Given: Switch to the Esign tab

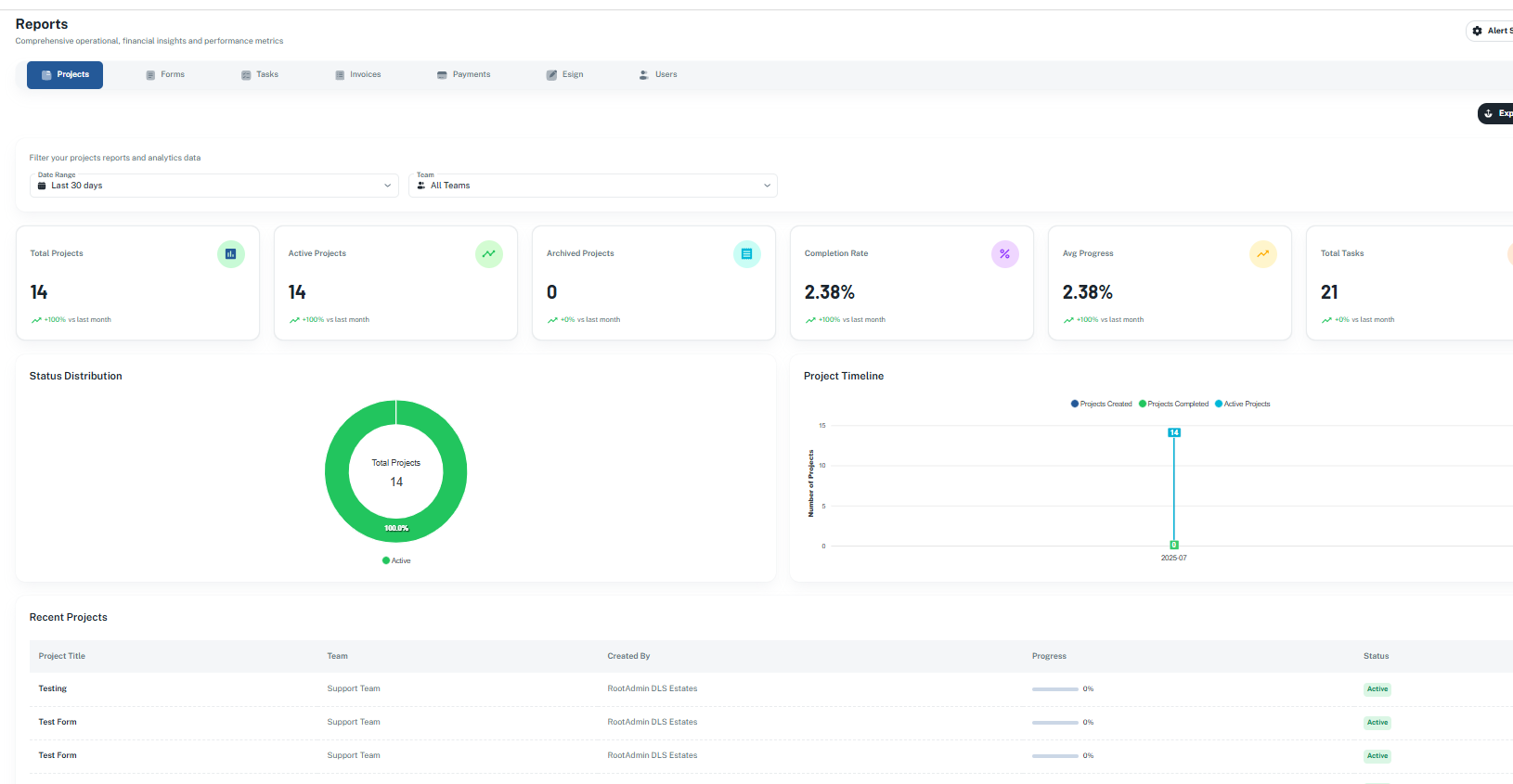Looking at the screenshot, I should pyautogui.click(x=565, y=74).
